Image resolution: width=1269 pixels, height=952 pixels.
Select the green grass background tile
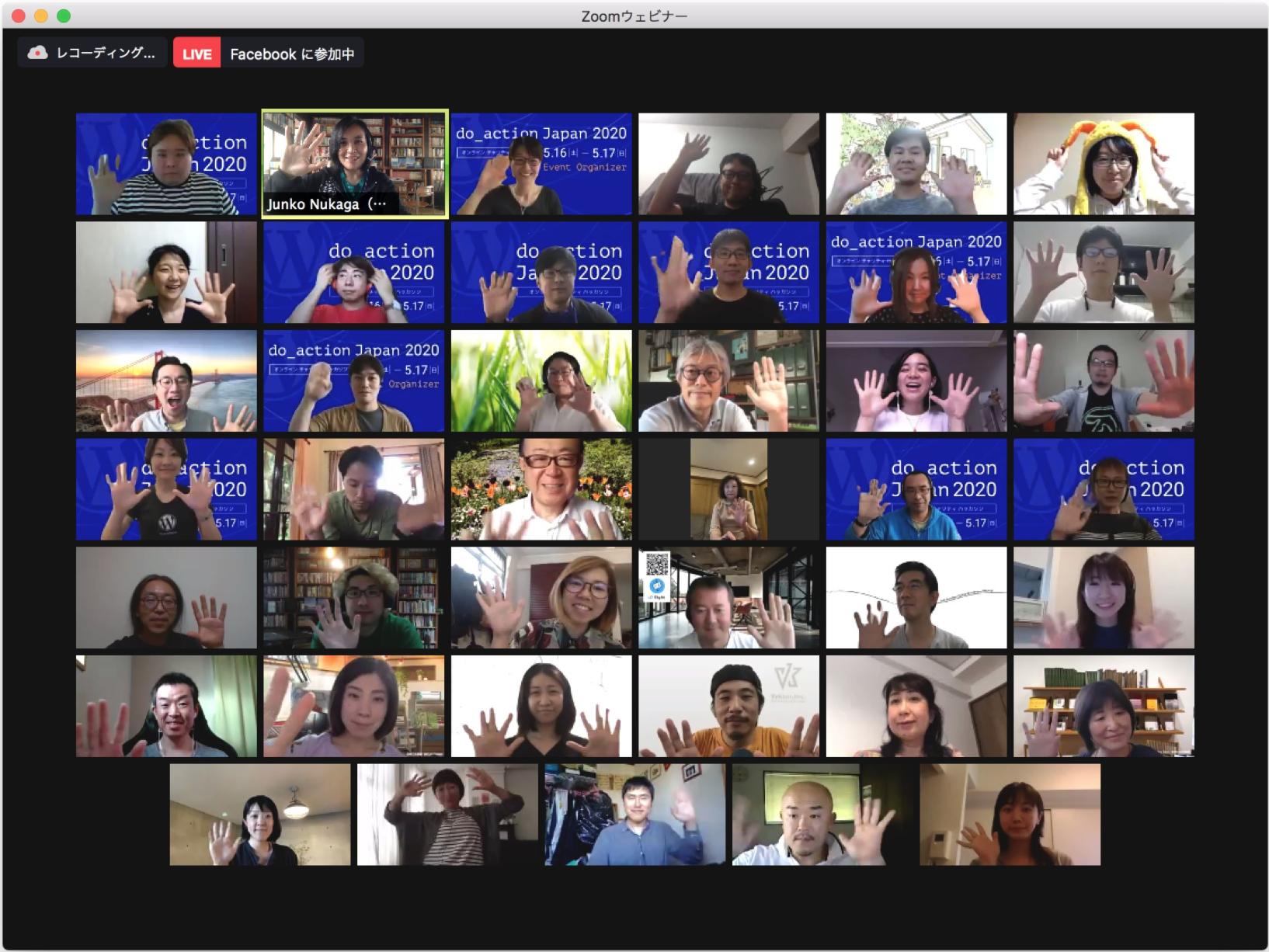pos(541,380)
